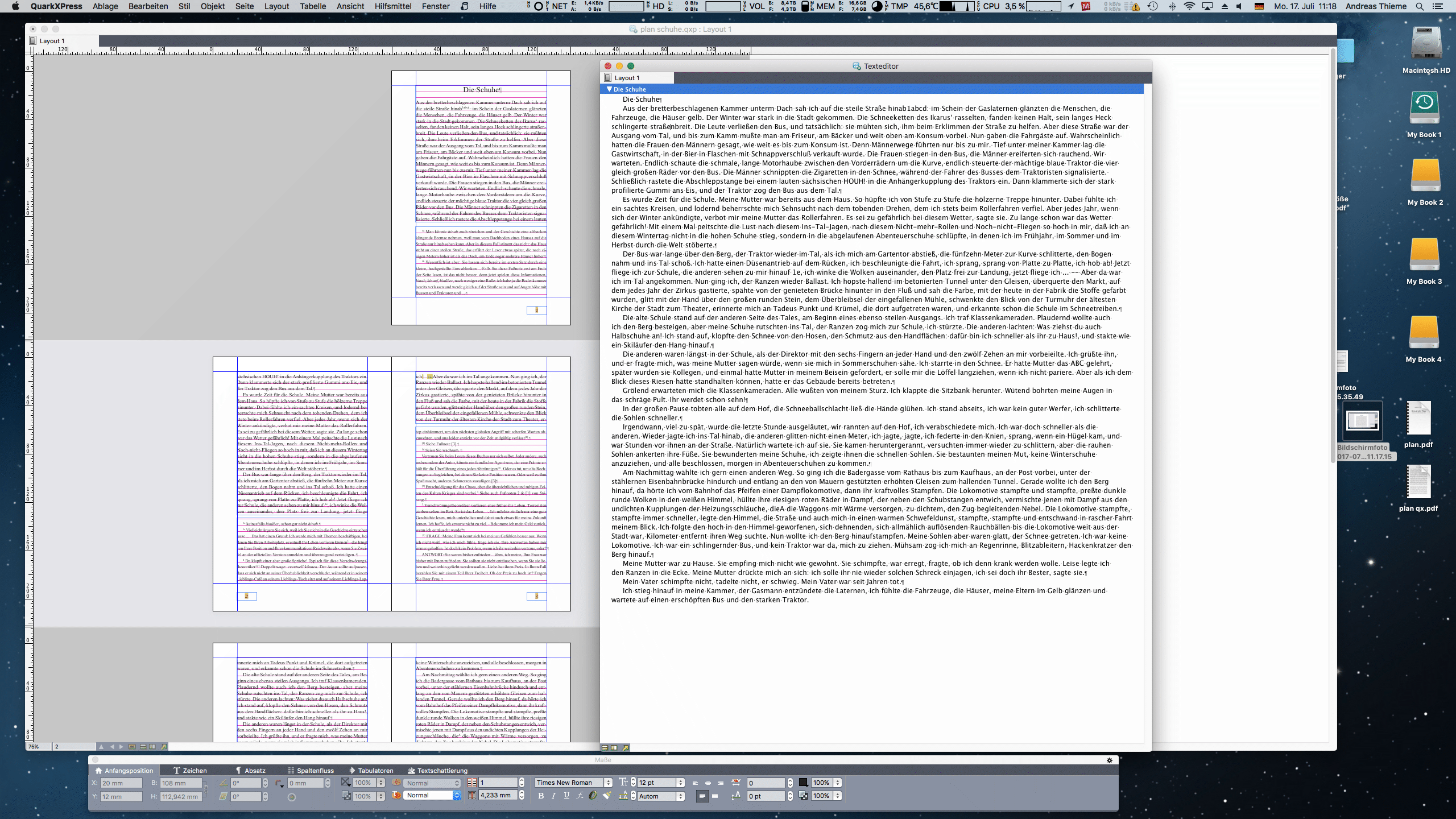Toggle underline text style
The width and height of the screenshot is (1456, 819).
click(566, 796)
